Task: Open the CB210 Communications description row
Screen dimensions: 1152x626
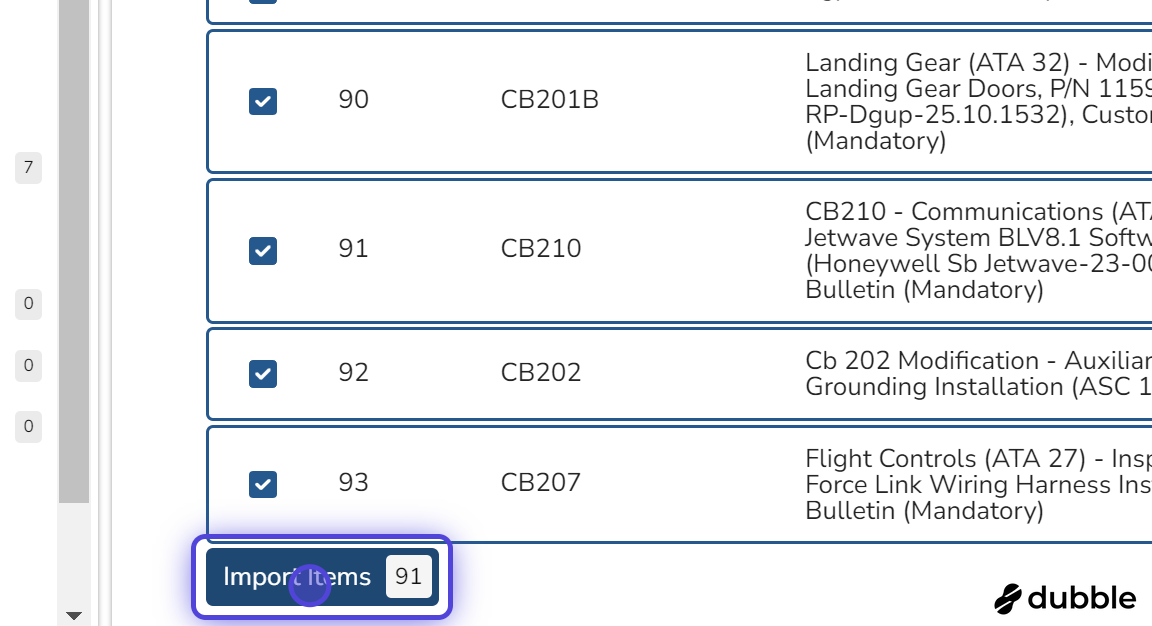Action: point(979,251)
